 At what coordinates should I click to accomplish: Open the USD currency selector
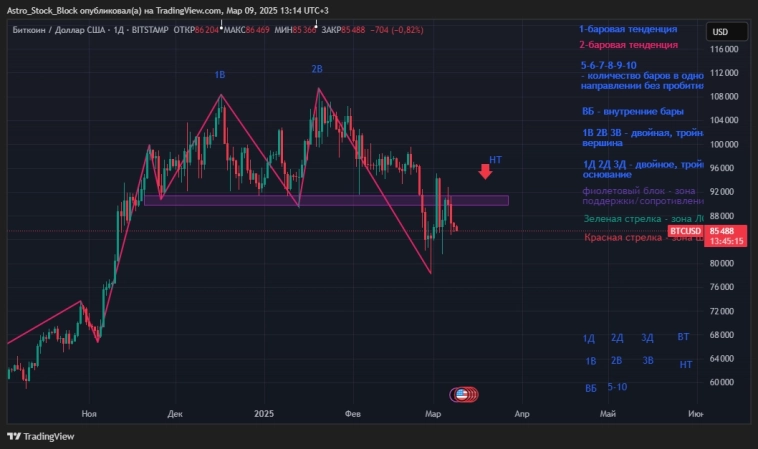click(727, 32)
